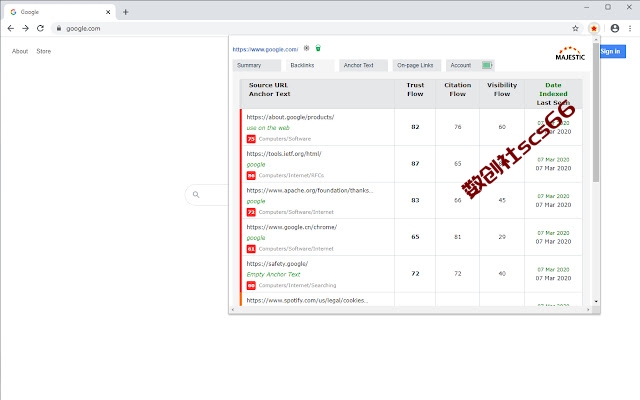Go forward to next page
640x400 pixels.
click(25, 28)
